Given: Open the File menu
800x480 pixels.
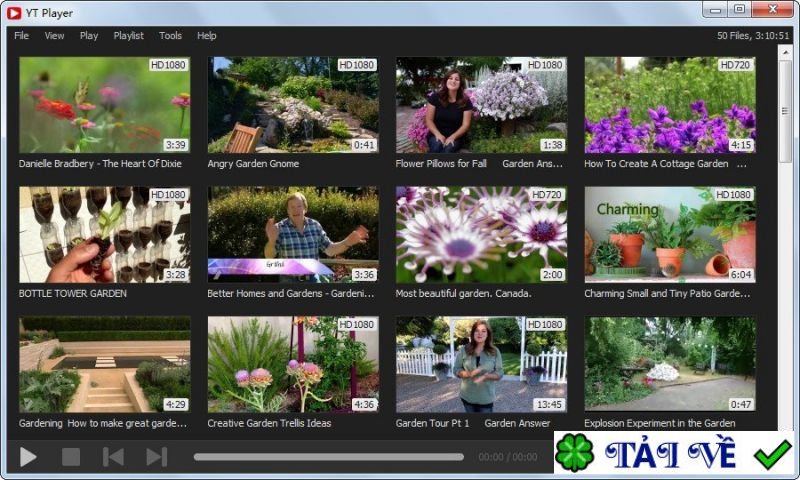Looking at the screenshot, I should coord(21,36).
